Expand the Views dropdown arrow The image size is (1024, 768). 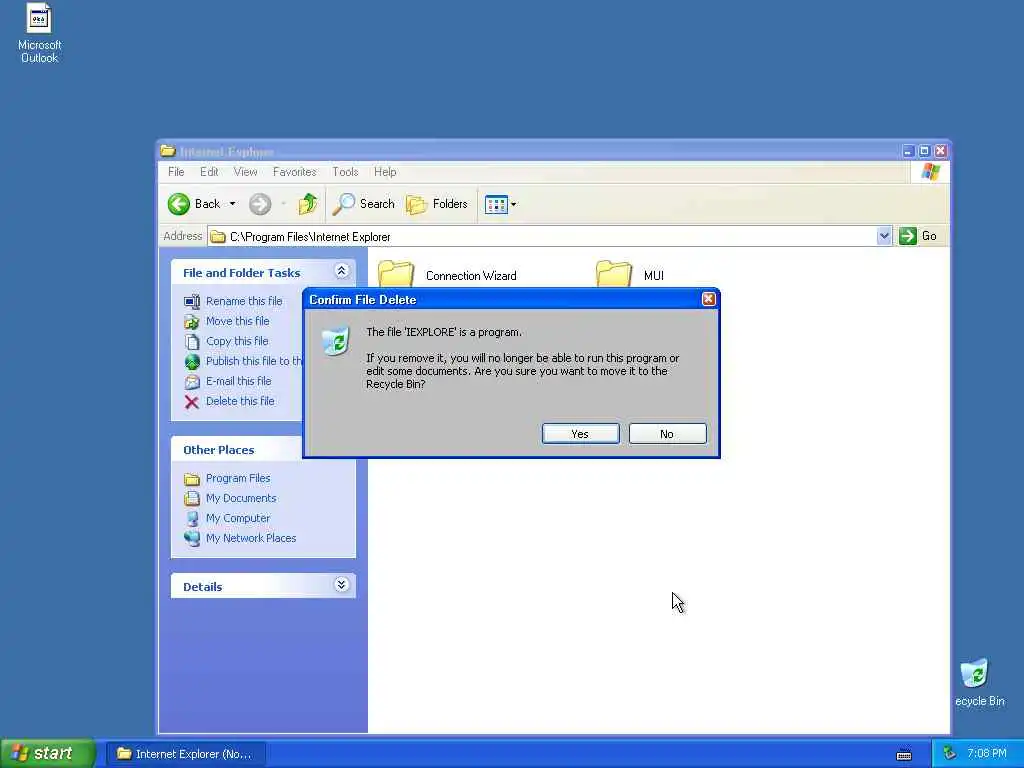(x=513, y=204)
